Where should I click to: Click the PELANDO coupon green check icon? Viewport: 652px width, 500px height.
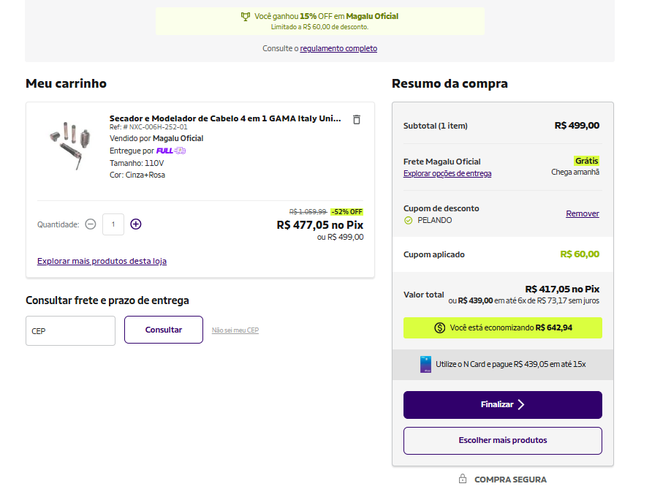click(408, 220)
